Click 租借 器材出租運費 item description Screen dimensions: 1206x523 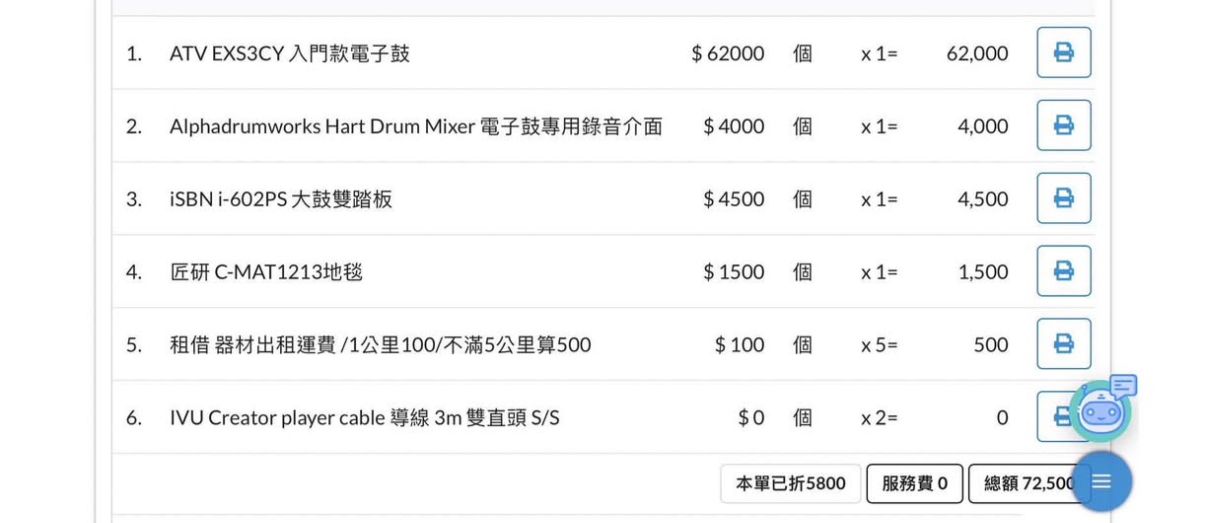(x=380, y=345)
